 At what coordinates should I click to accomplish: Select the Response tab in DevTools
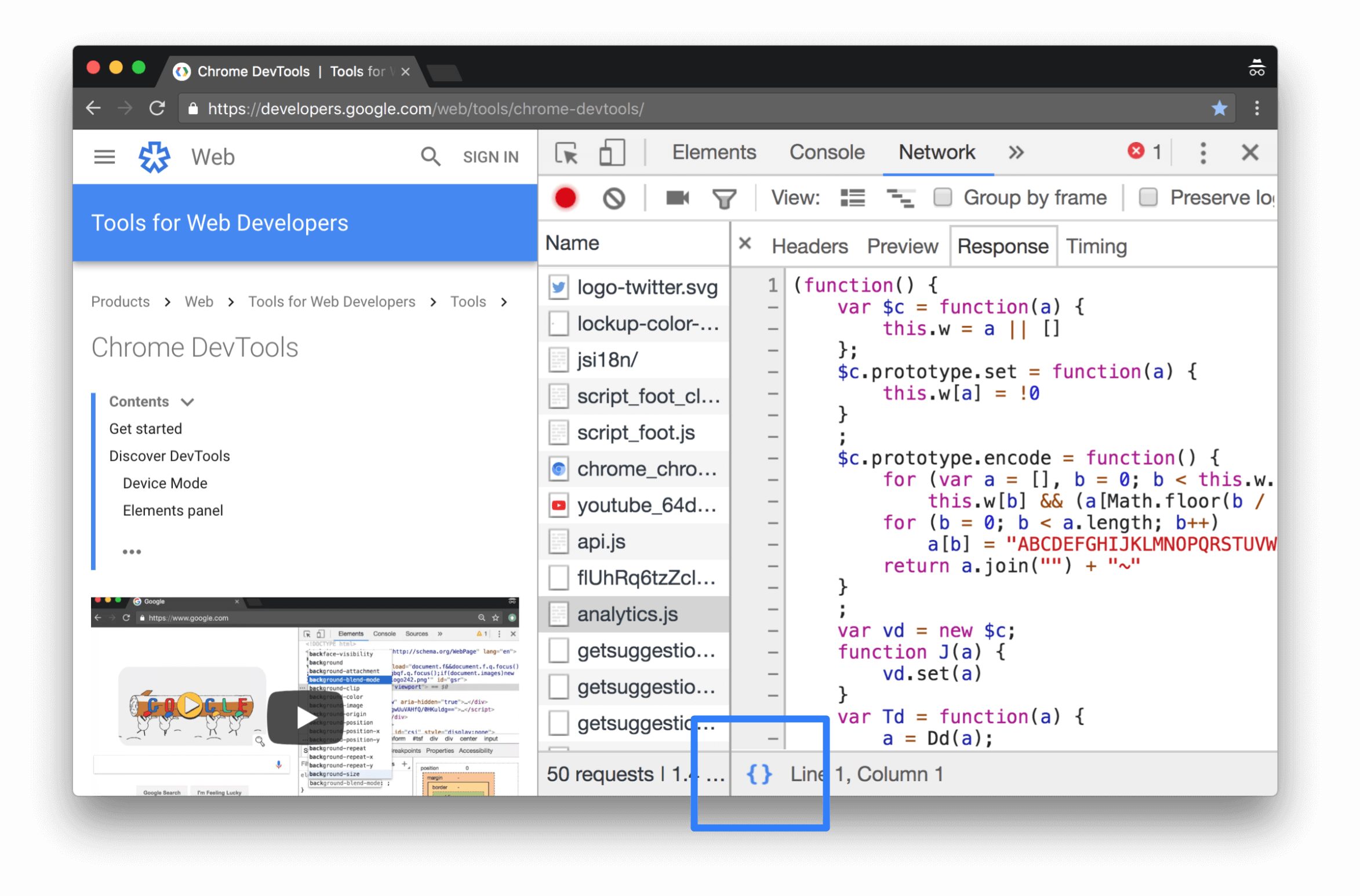pos(1001,246)
